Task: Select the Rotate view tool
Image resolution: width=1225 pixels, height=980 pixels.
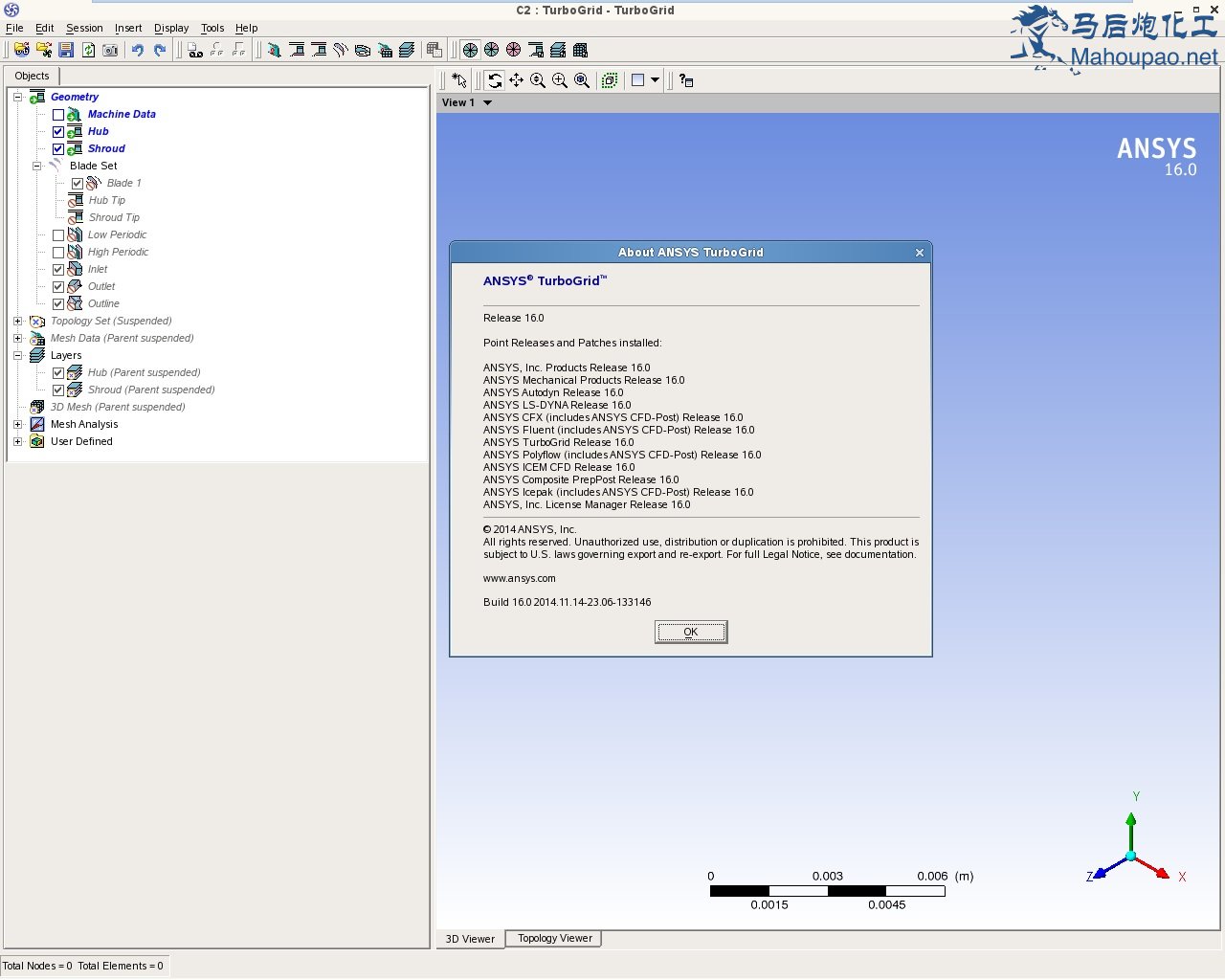Action: pyautogui.click(x=495, y=80)
